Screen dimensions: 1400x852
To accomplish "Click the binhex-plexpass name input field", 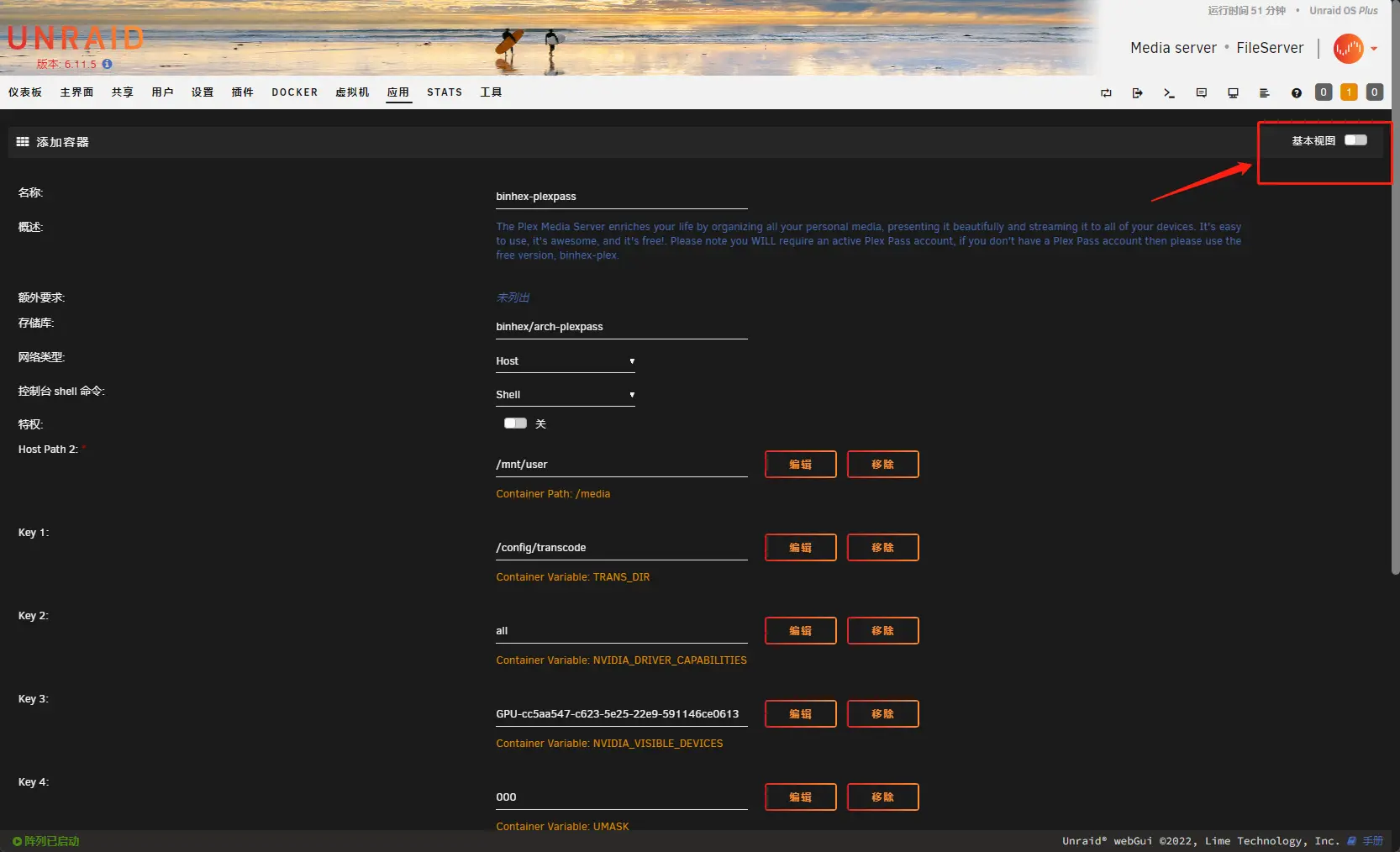I will point(621,197).
